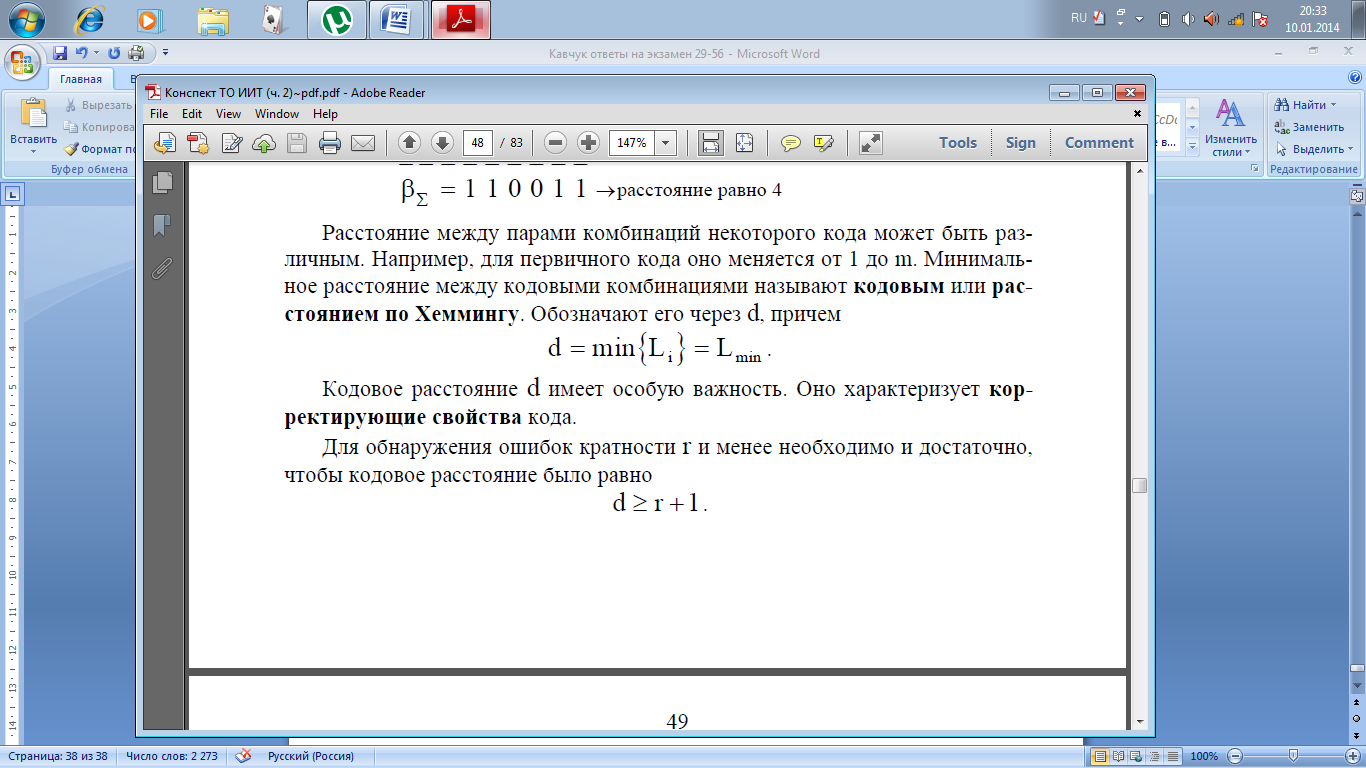Open the Найти dropdown arrow
The width and height of the screenshot is (1366, 768).
click(1334, 105)
